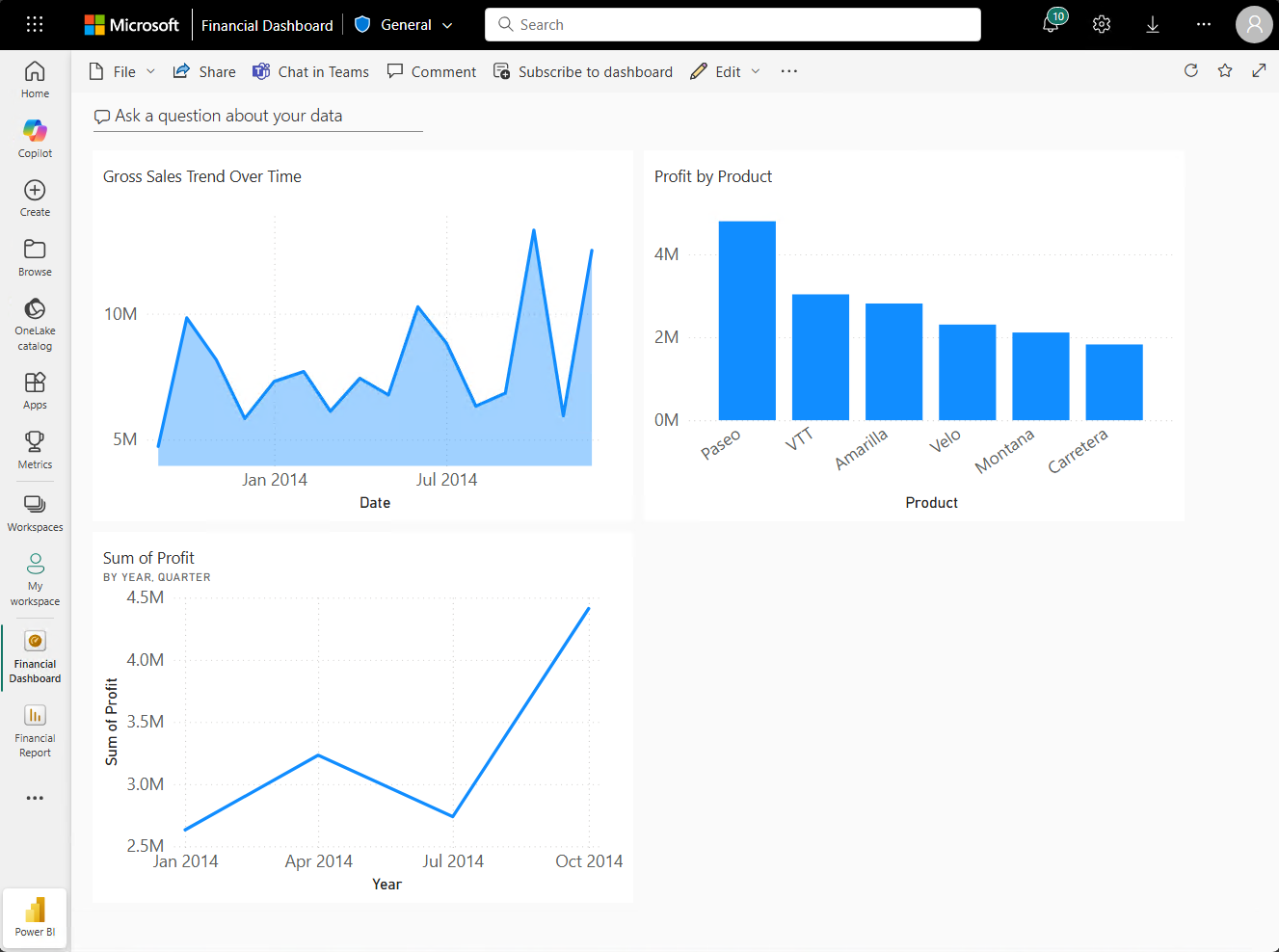
Task: Select the OneLake catalog icon
Action: [35, 323]
